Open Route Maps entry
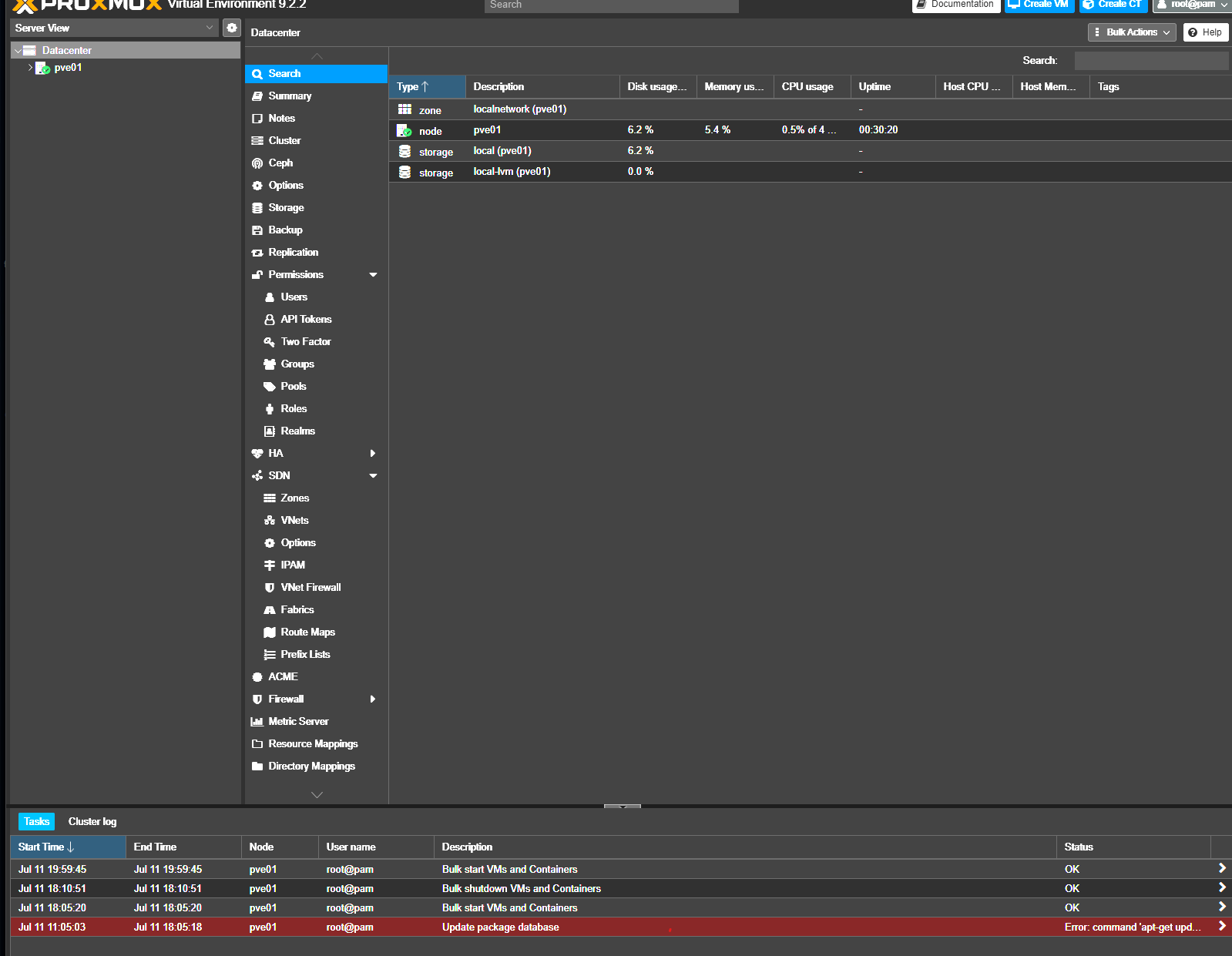 (x=316, y=632)
